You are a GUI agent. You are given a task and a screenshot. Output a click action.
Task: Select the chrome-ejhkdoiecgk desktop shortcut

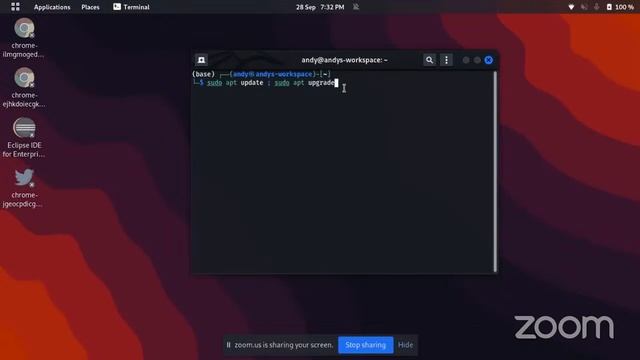(24, 88)
